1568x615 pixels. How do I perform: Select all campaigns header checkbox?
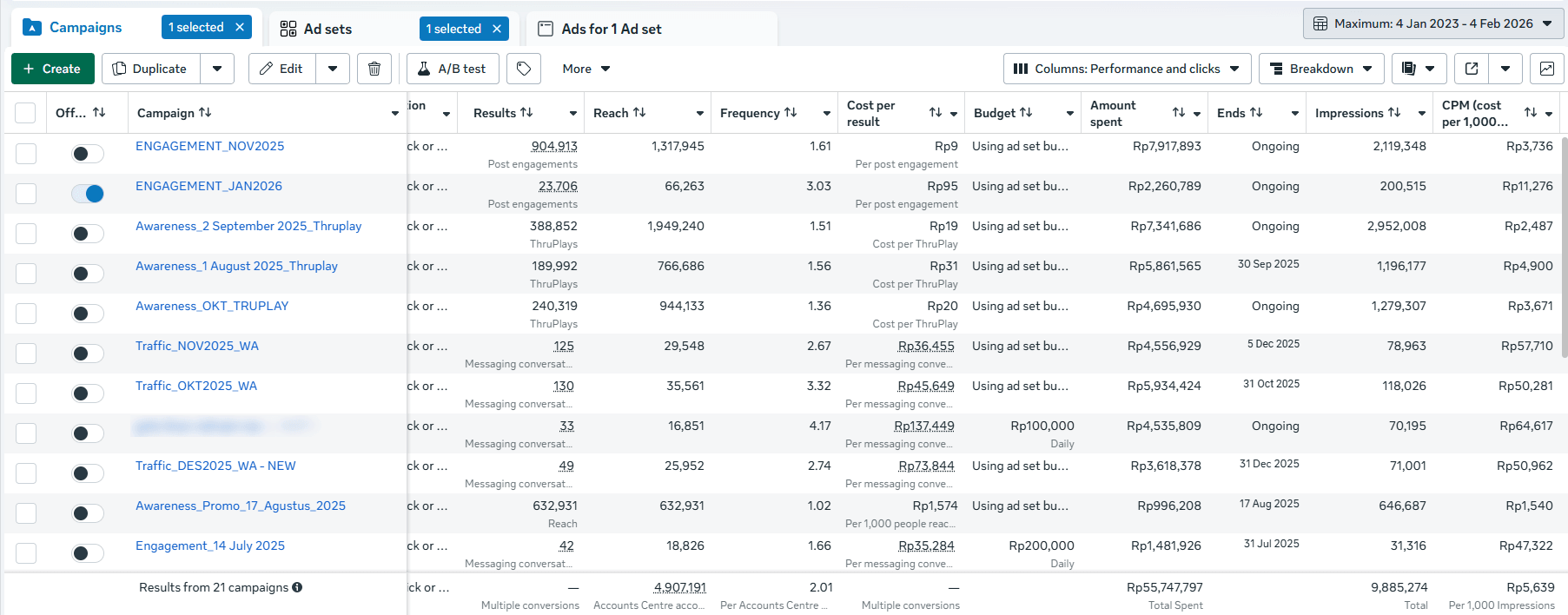[26, 113]
